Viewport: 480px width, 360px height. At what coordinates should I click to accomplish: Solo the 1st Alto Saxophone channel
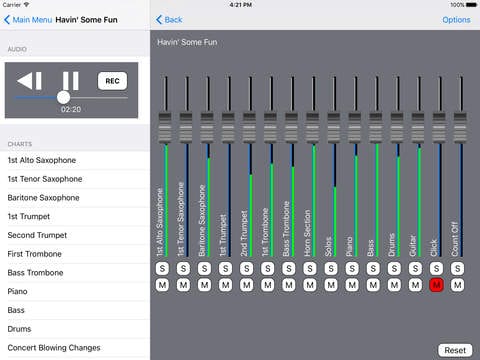pyautogui.click(x=162, y=268)
